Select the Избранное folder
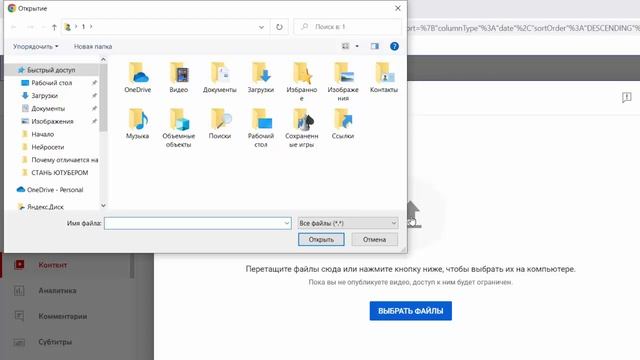640x360 pixels. (x=302, y=82)
